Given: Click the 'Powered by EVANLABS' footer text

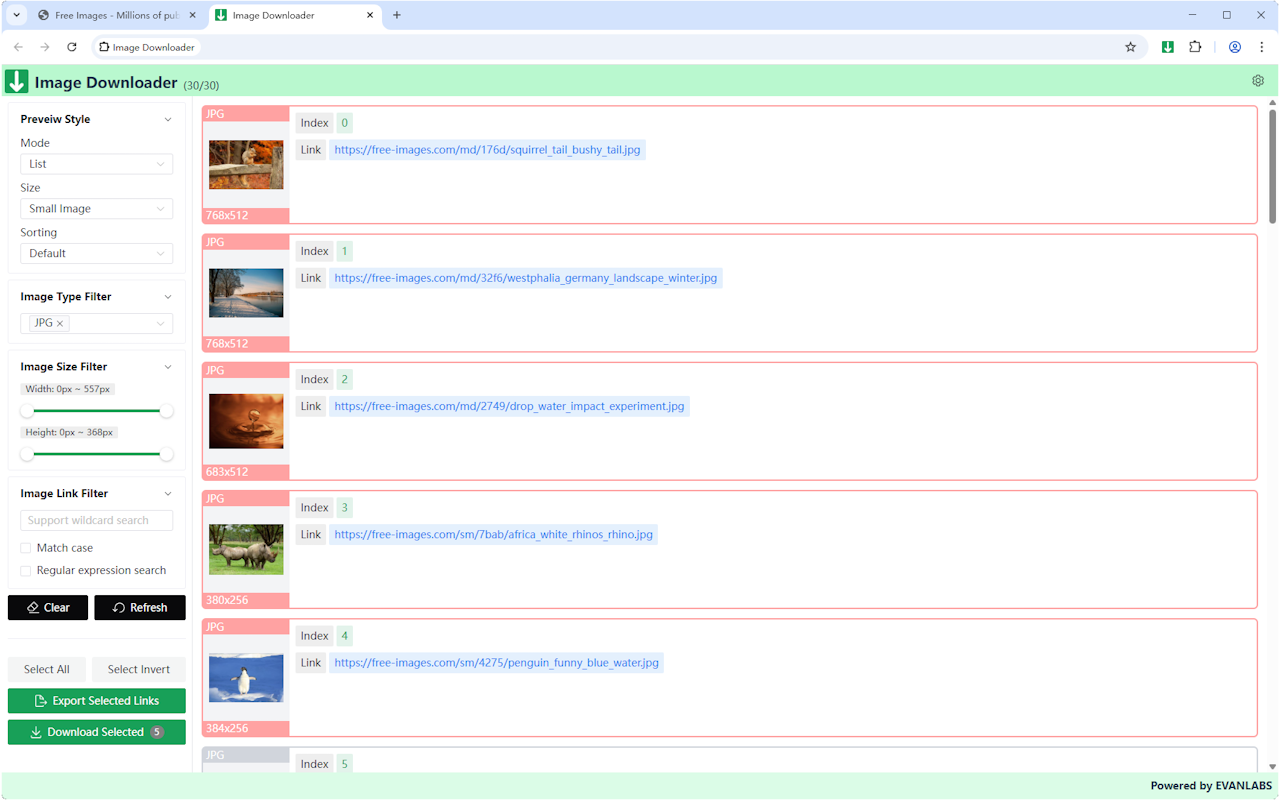Looking at the screenshot, I should coord(1210,786).
